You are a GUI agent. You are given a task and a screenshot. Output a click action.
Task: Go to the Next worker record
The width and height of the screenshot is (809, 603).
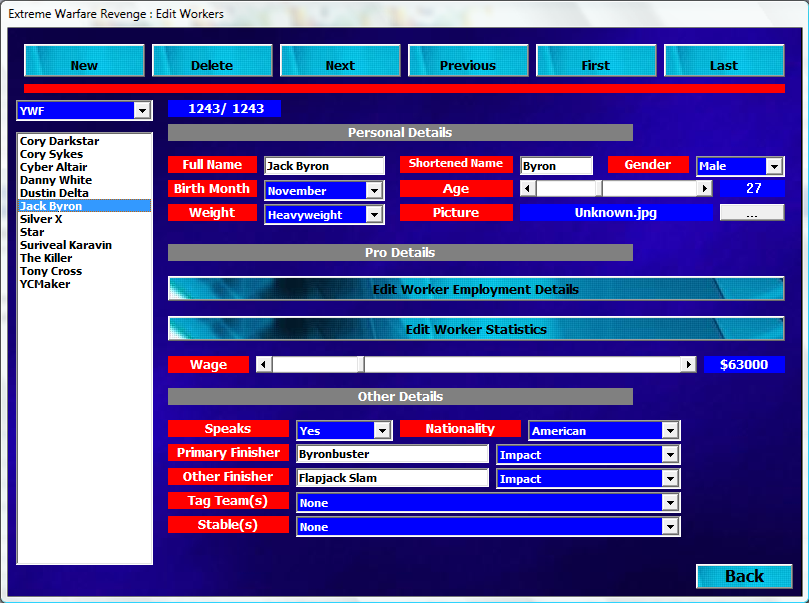click(x=340, y=62)
